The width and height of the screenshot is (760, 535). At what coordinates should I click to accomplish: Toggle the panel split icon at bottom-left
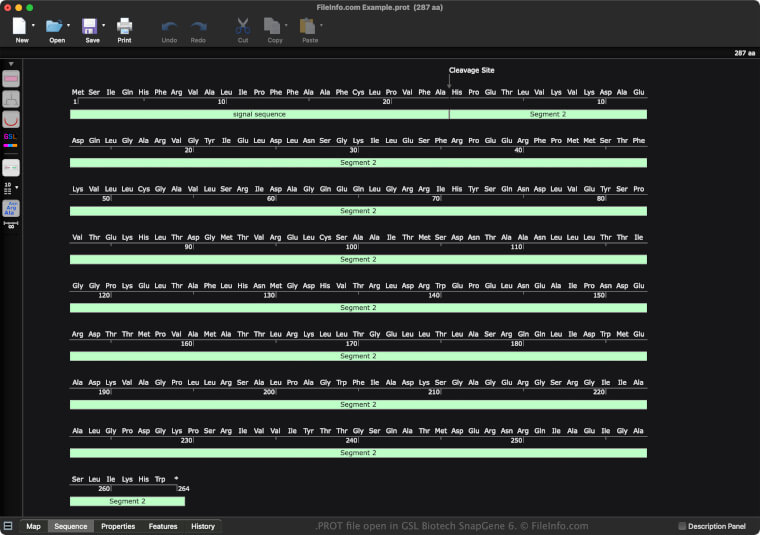(x=8, y=526)
